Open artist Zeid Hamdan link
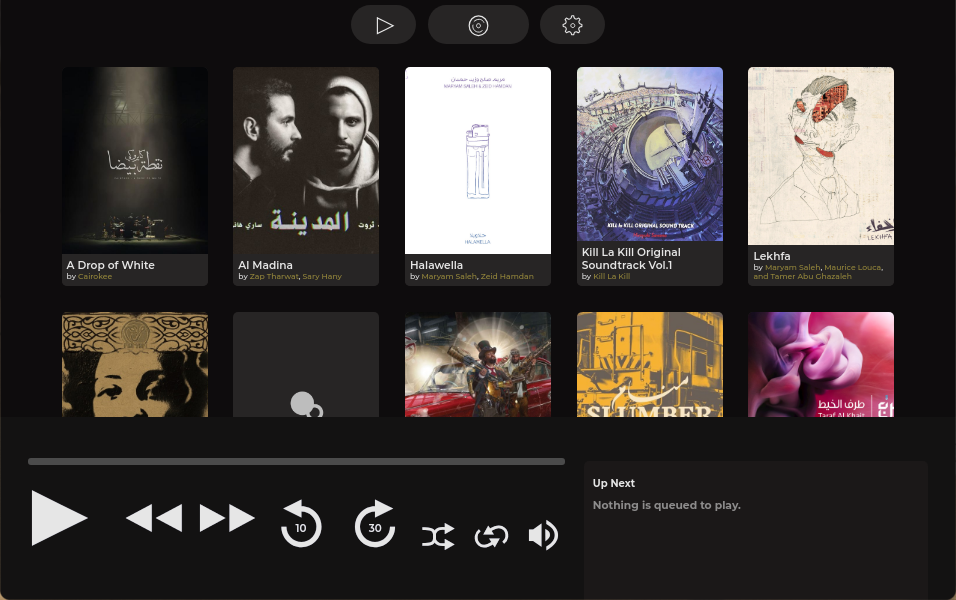 click(507, 276)
